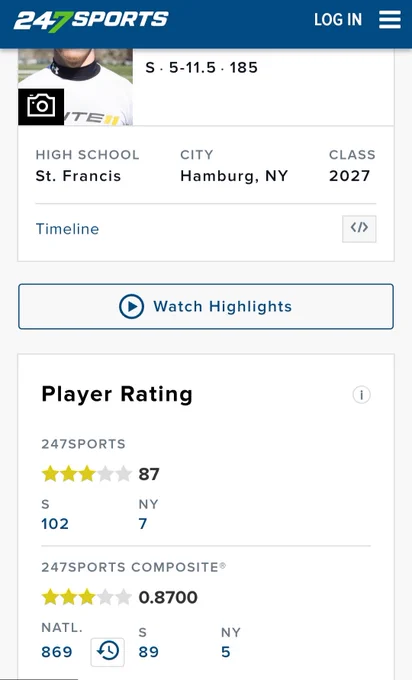
Task: Open the hamburger menu icon
Action: pos(389,20)
